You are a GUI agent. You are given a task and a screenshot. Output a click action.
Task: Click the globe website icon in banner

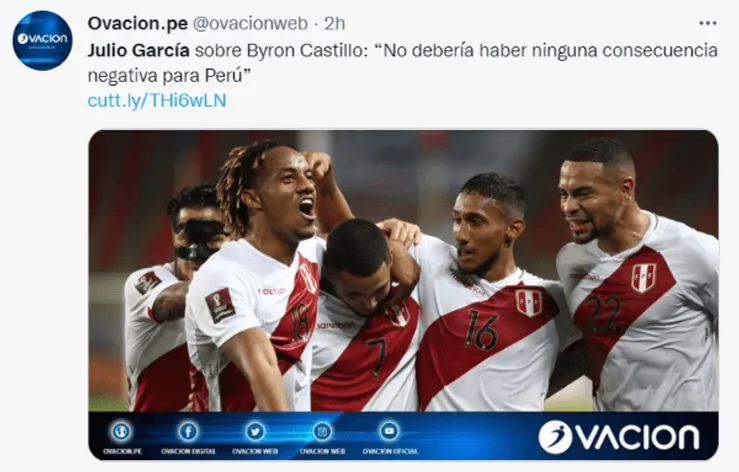click(121, 431)
